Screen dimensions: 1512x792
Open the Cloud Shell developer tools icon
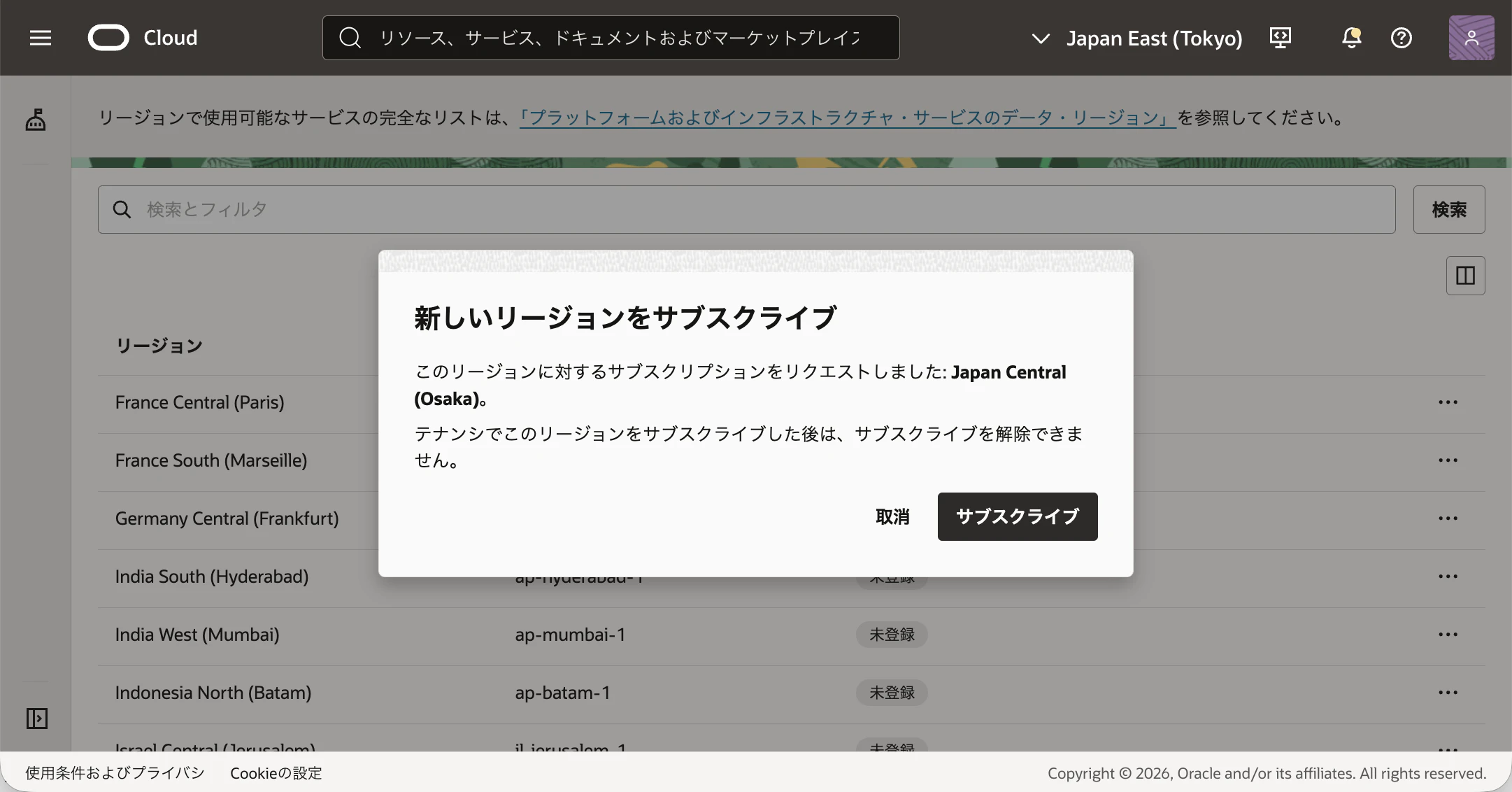coord(1280,38)
